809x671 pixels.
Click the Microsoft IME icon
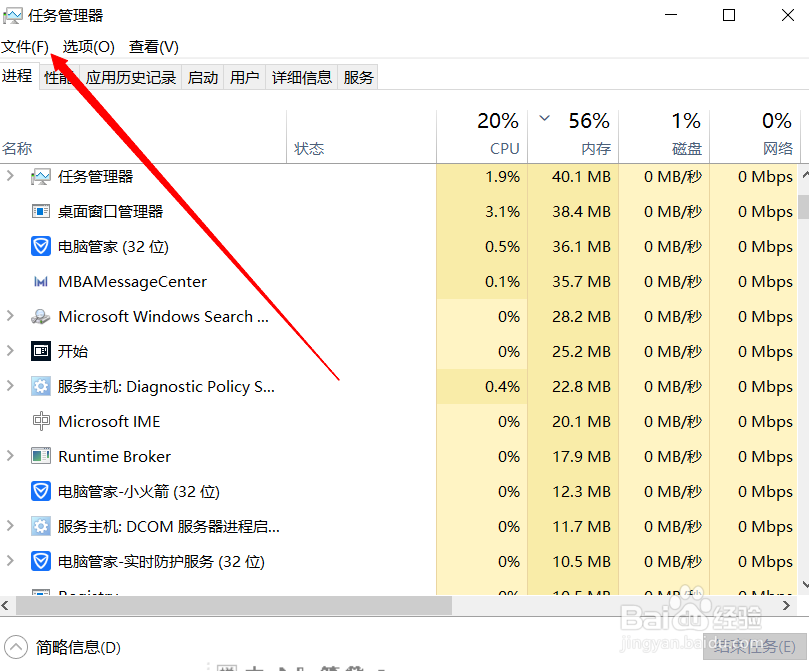pos(41,421)
